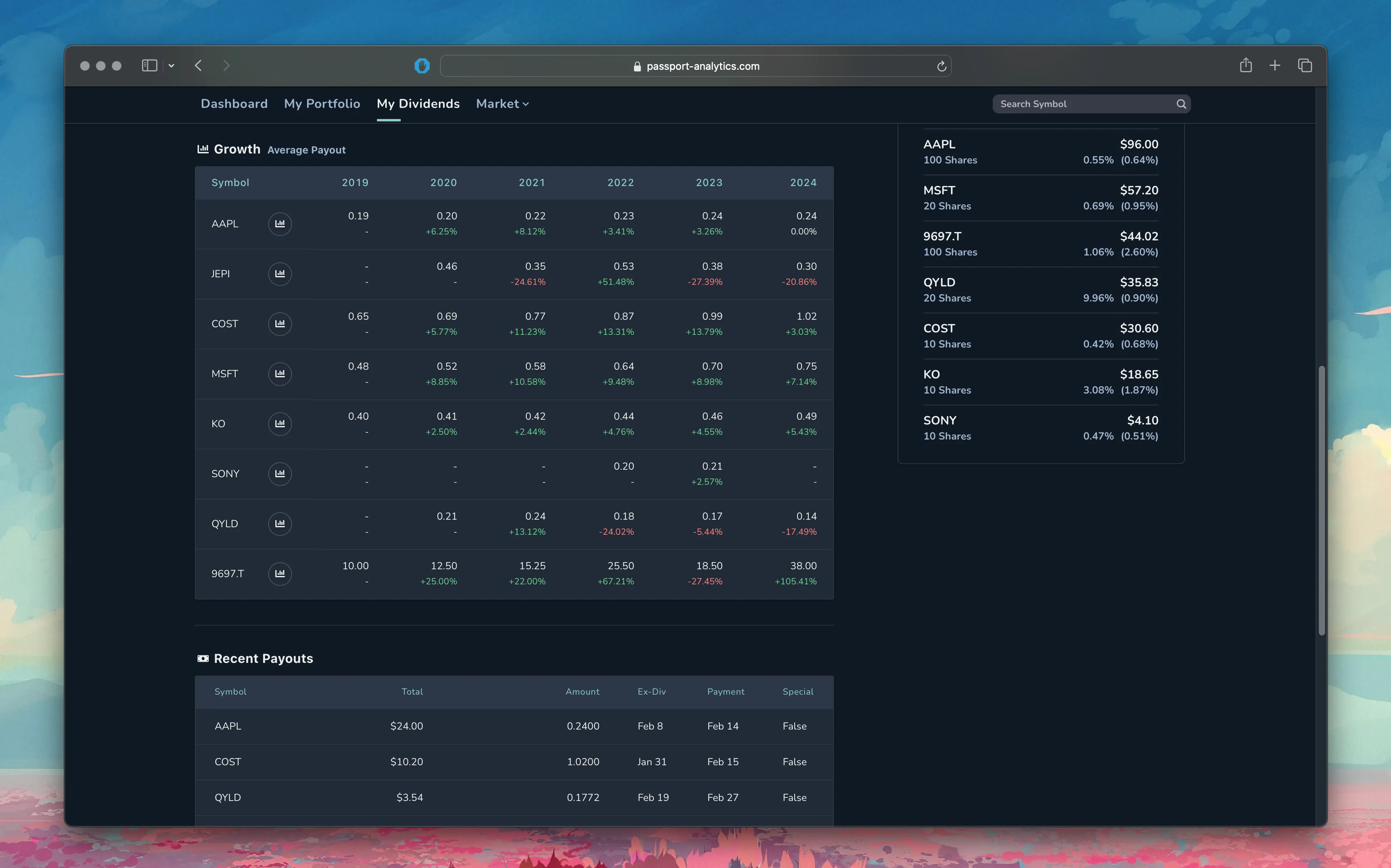Select the COST row in Recent Payouts

click(x=514, y=762)
